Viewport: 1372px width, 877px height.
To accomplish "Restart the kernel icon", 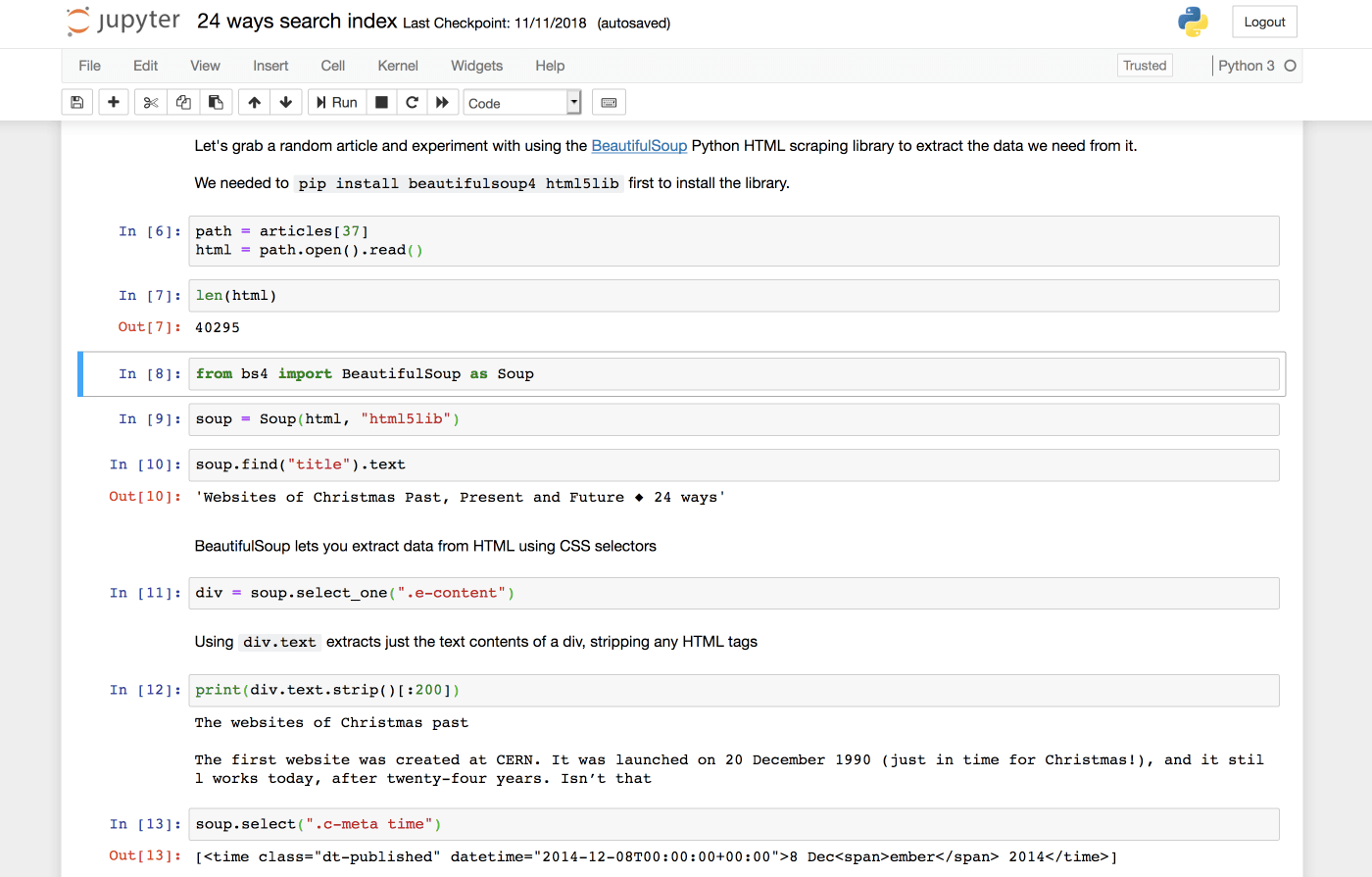I will [413, 102].
